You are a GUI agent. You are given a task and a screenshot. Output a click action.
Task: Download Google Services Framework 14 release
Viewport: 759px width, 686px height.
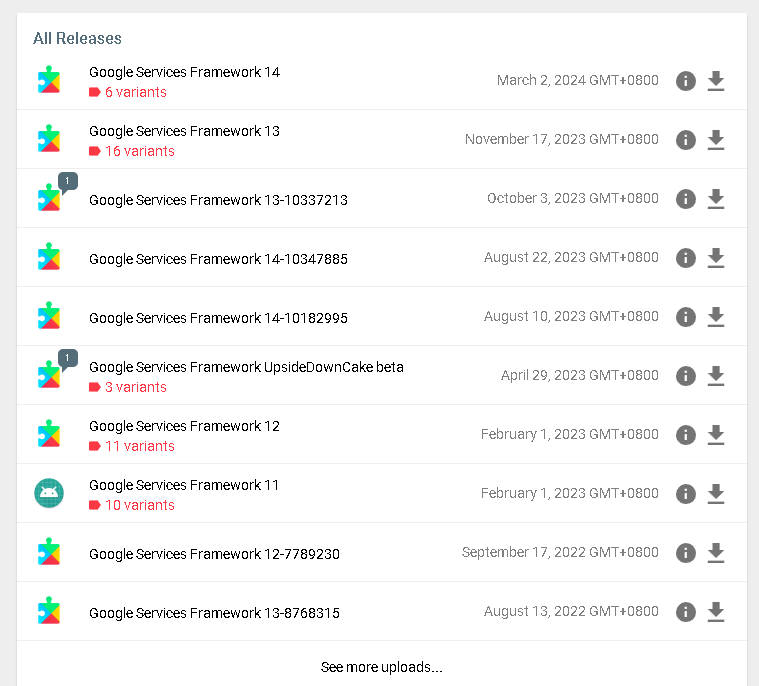click(715, 81)
